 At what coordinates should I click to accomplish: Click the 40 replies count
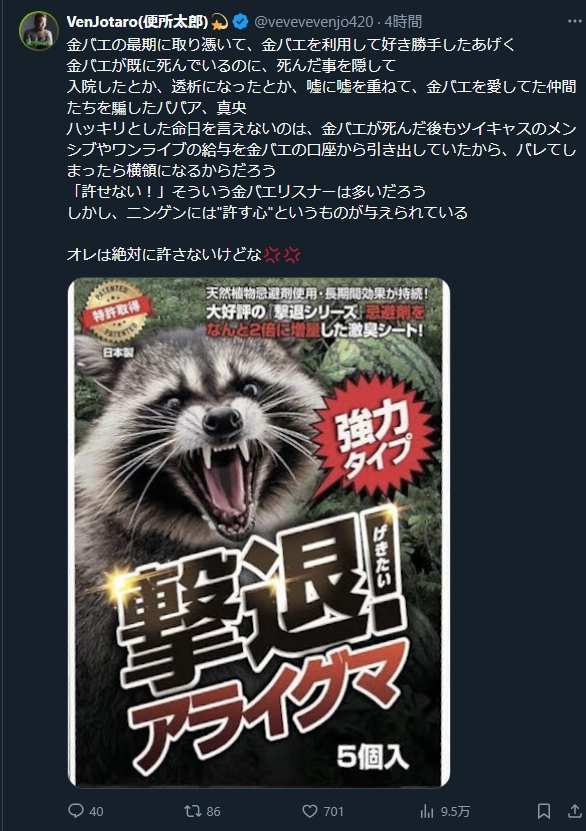click(x=96, y=811)
